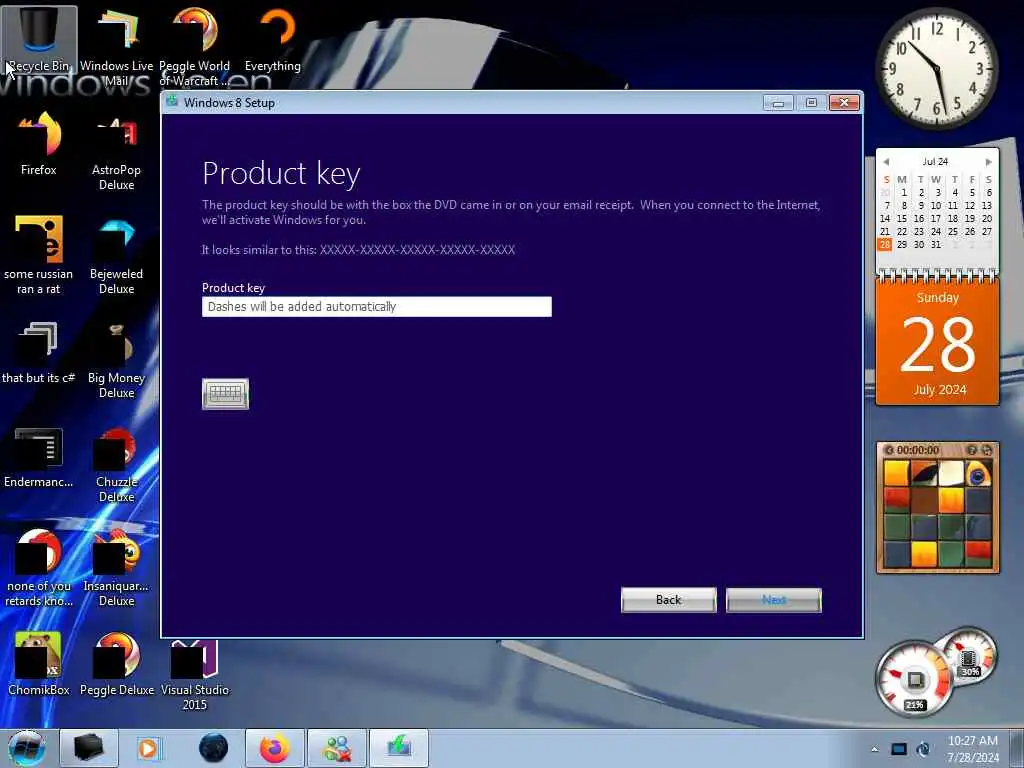Screen dimensions: 1024x768
Task: Switch to Firefox in the taskbar
Action: click(x=275, y=748)
